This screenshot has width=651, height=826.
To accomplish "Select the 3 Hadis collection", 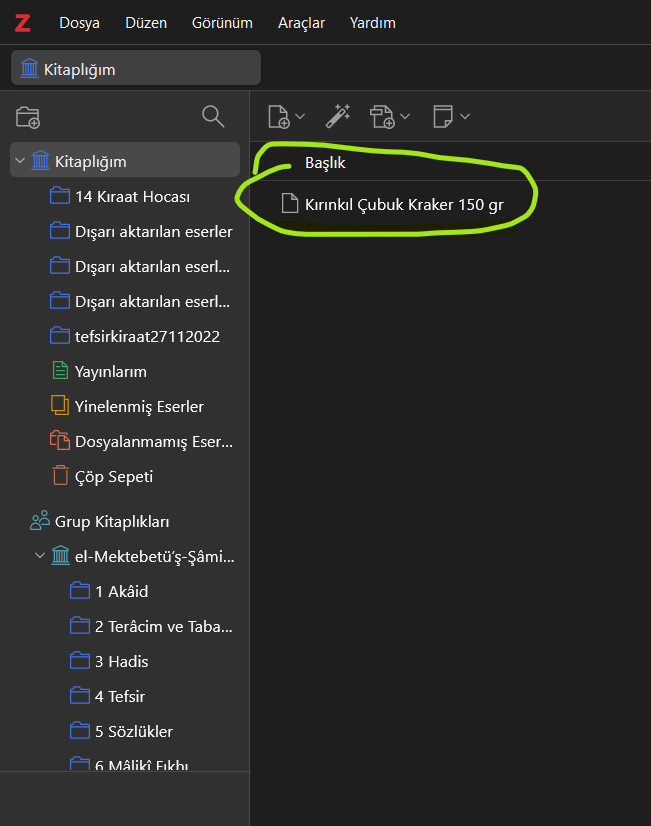I will pos(125,661).
